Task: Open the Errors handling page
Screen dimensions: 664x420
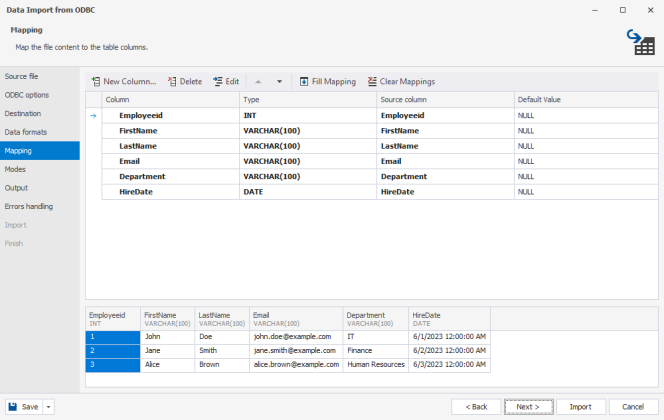Action: 29,206
